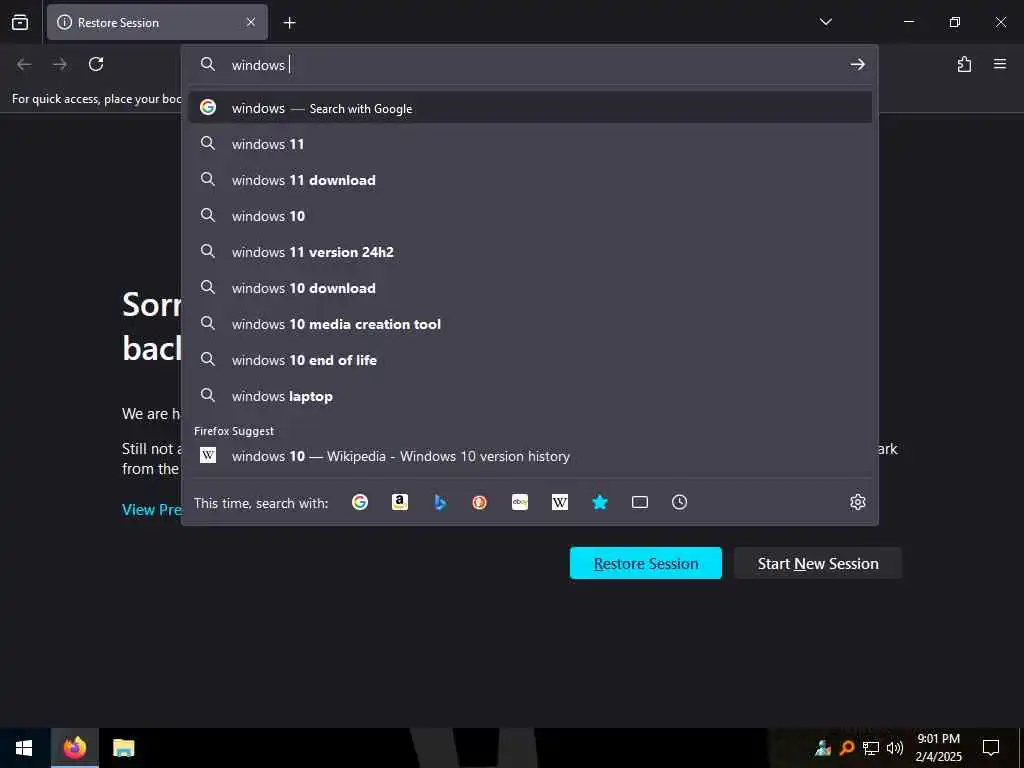
Task: Reload the current page
Action: tap(96, 64)
